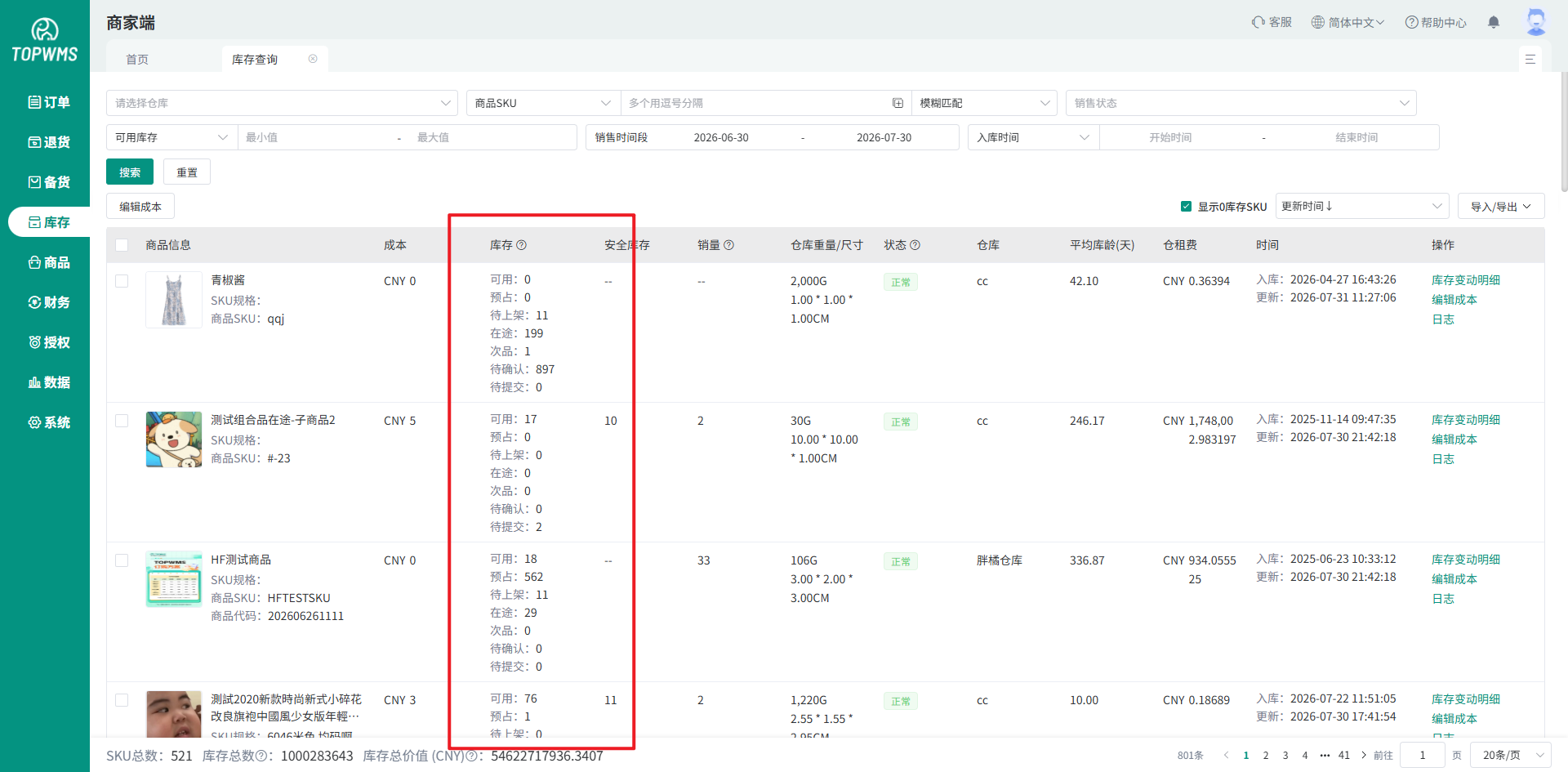Click the 开始时间 date field
1568x772 pixels.
click(1170, 137)
